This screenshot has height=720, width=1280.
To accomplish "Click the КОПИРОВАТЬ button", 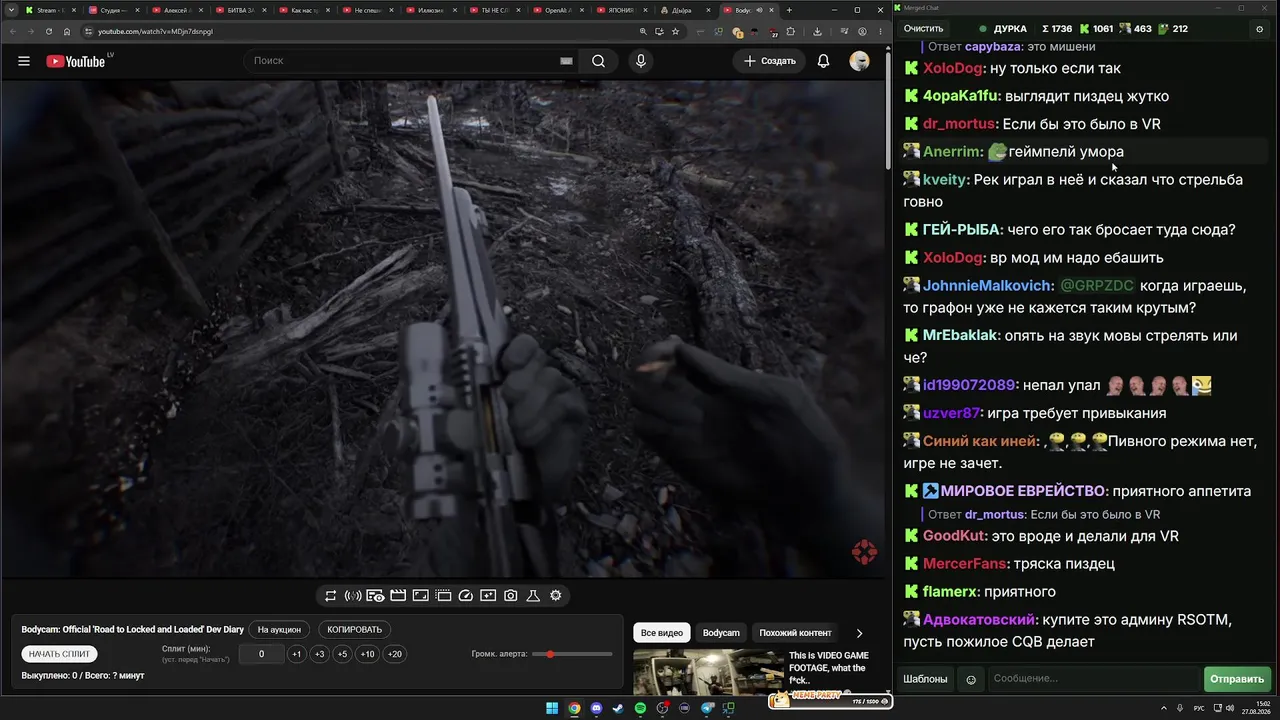I will (354, 630).
